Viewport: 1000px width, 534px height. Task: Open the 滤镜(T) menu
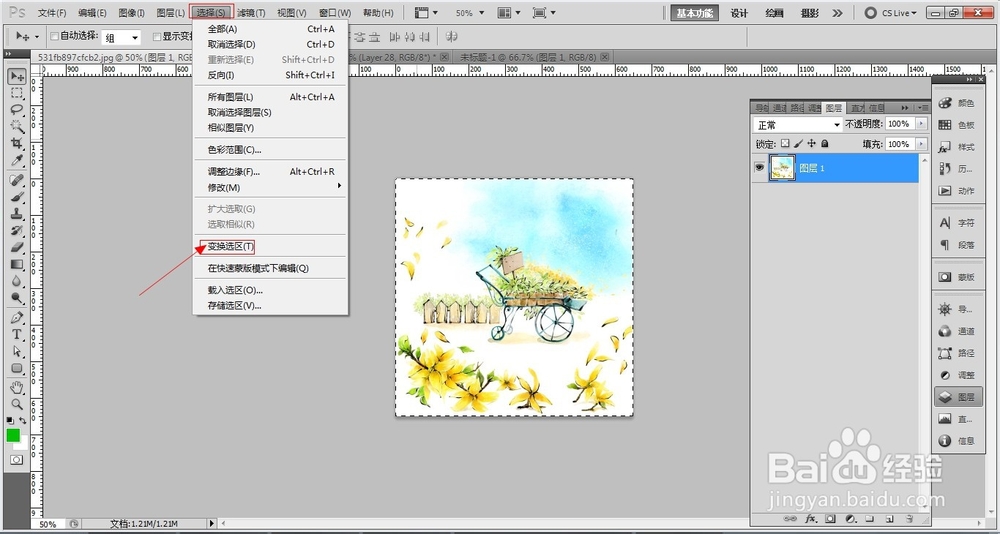pyautogui.click(x=251, y=13)
